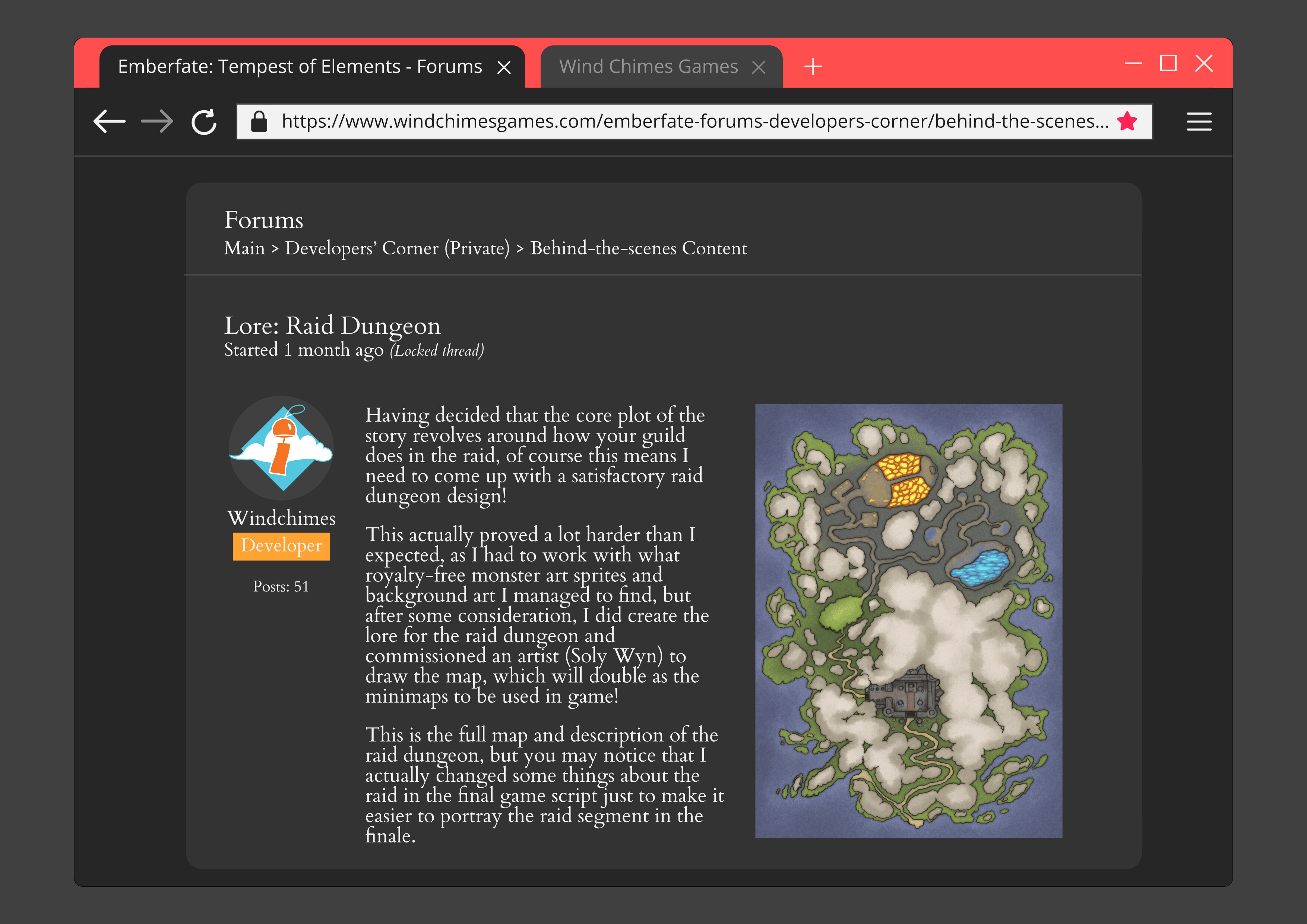1307x924 pixels.
Task: Open a new browser tab with the plus icon
Action: click(x=813, y=66)
